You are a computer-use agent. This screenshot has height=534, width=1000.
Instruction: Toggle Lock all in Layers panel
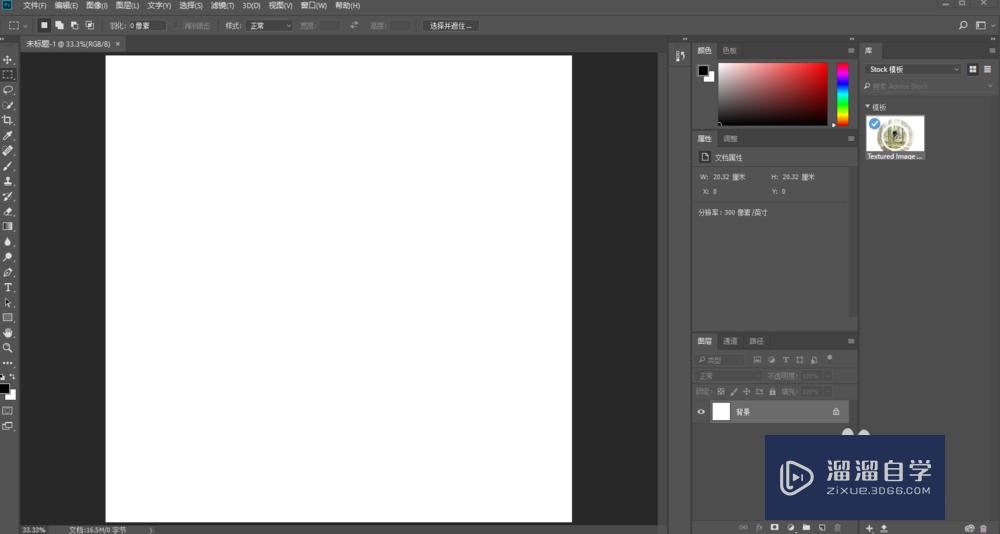point(772,391)
